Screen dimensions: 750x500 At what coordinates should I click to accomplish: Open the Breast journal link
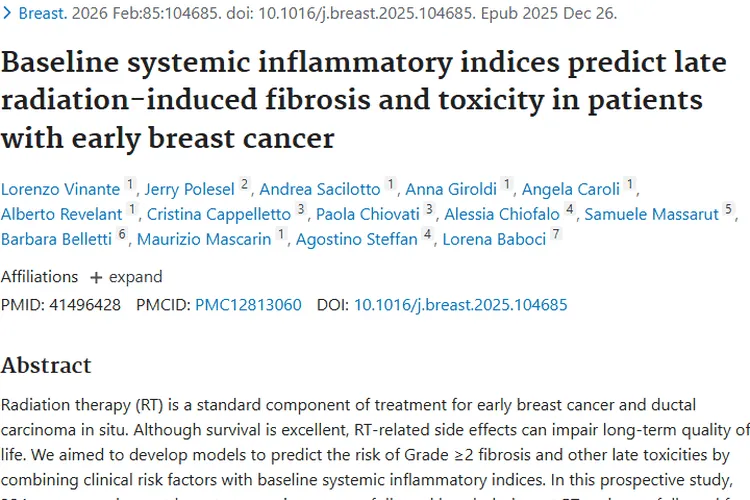click(41, 14)
